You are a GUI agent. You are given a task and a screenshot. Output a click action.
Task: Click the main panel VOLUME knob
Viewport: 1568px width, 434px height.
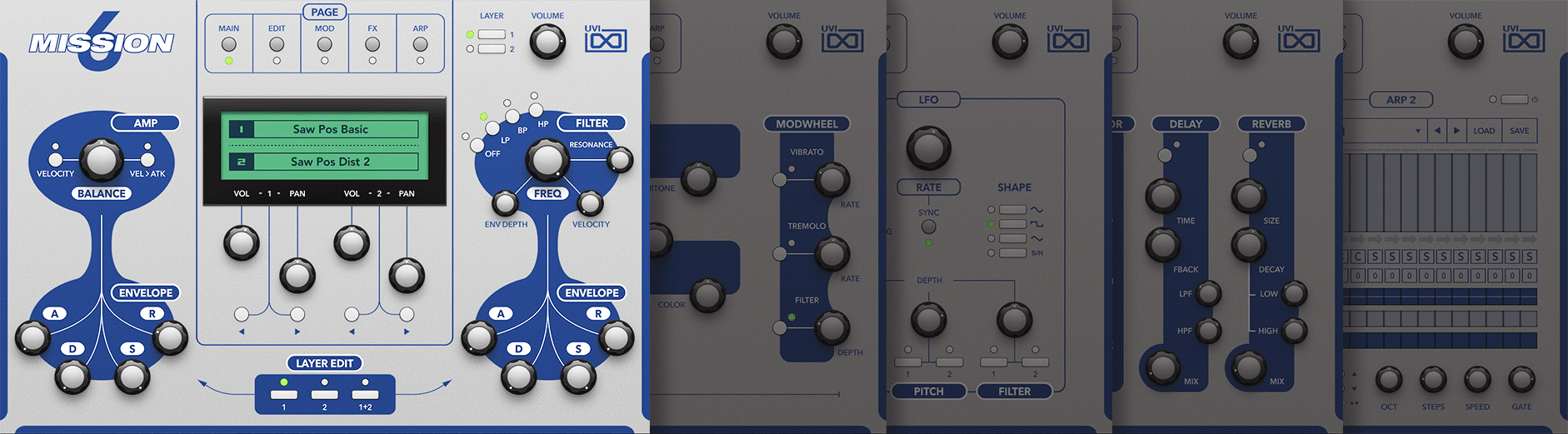point(547,41)
